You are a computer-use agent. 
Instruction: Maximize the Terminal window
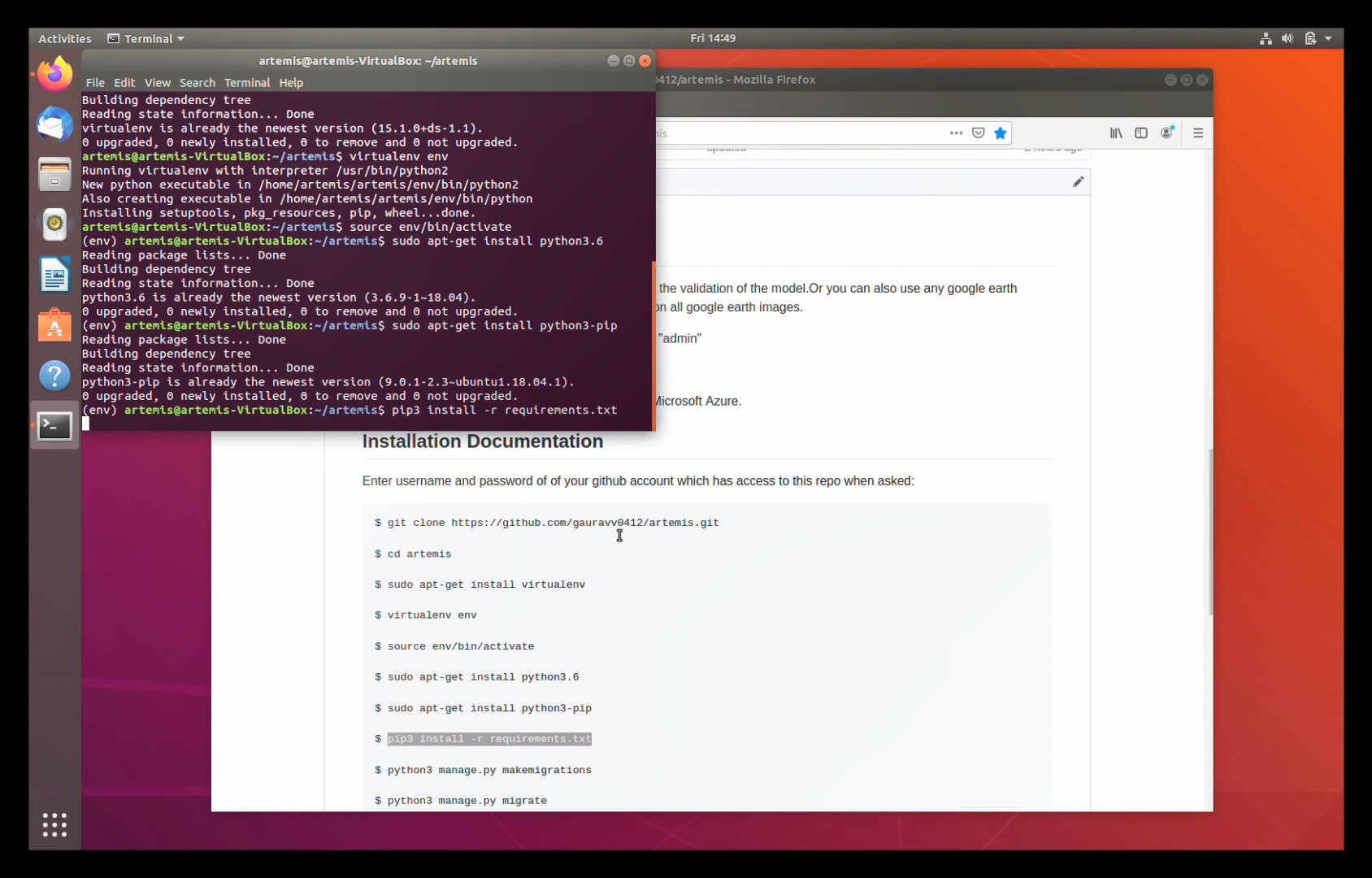[x=629, y=61]
